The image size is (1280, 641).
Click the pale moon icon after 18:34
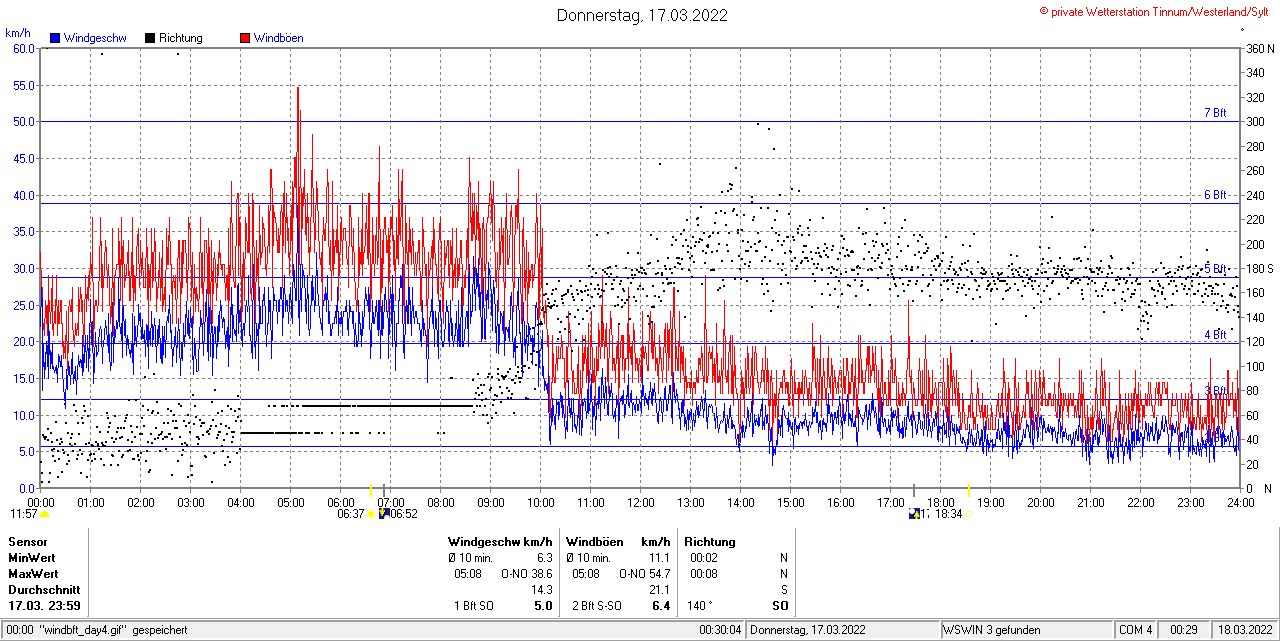(968, 514)
